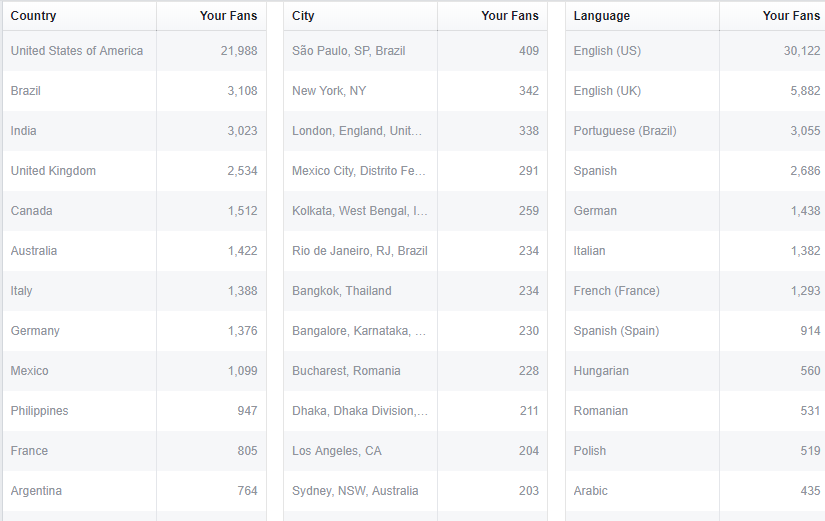
Task: Select Los Angeles, CA city entry
Action: click(x=337, y=451)
